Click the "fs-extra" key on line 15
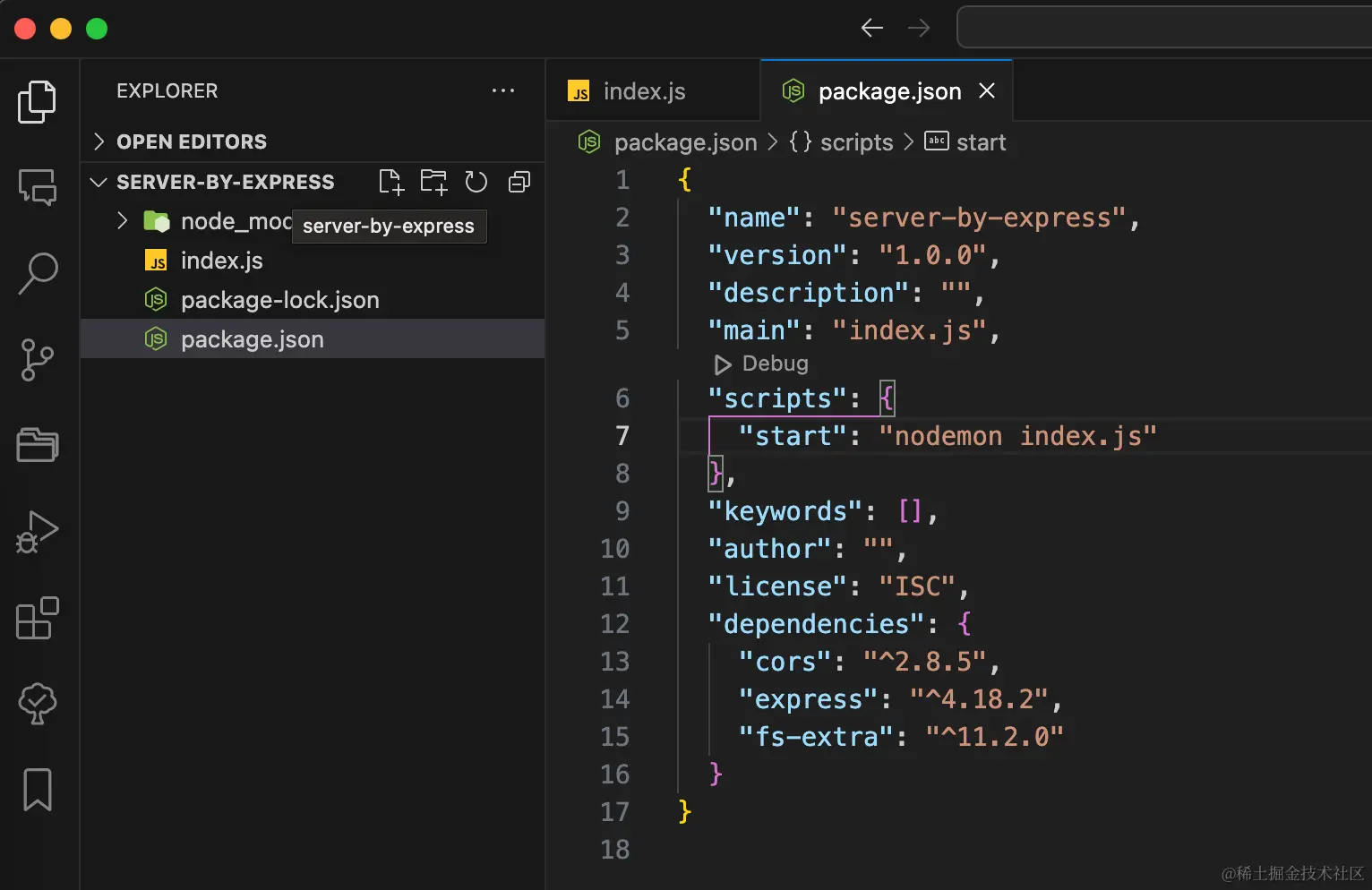1372x890 pixels. 816,737
